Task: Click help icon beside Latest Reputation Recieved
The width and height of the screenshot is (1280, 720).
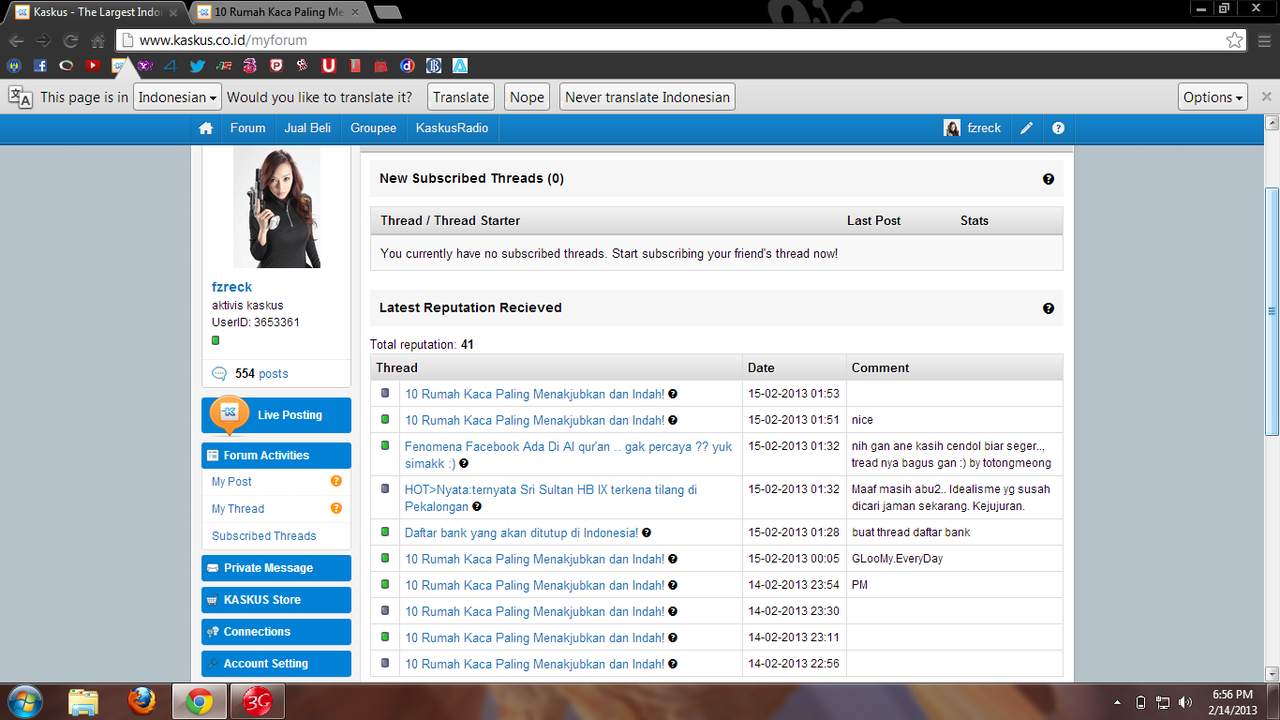Action: pos(1048,308)
